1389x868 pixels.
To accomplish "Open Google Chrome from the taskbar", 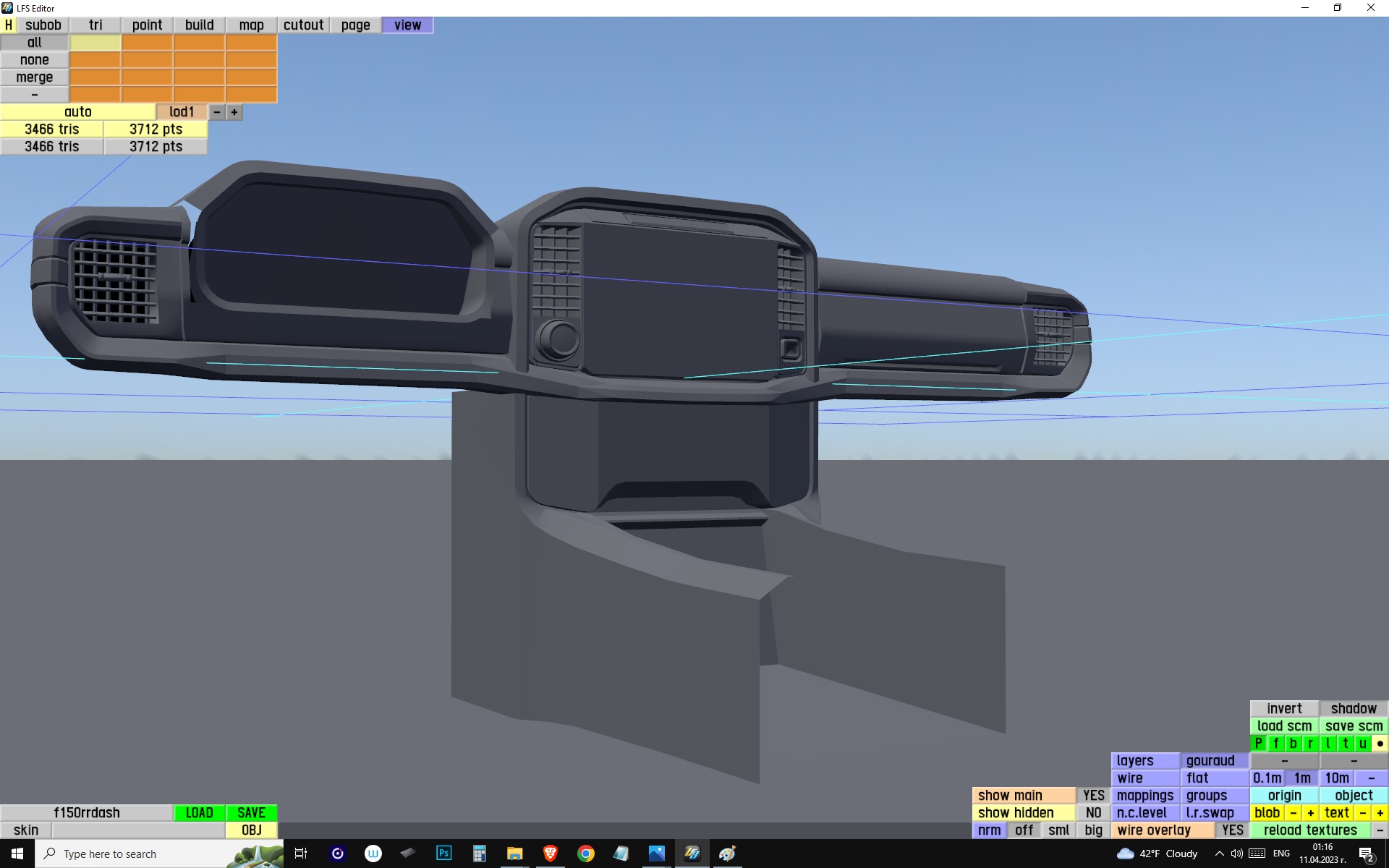I will pos(585,854).
